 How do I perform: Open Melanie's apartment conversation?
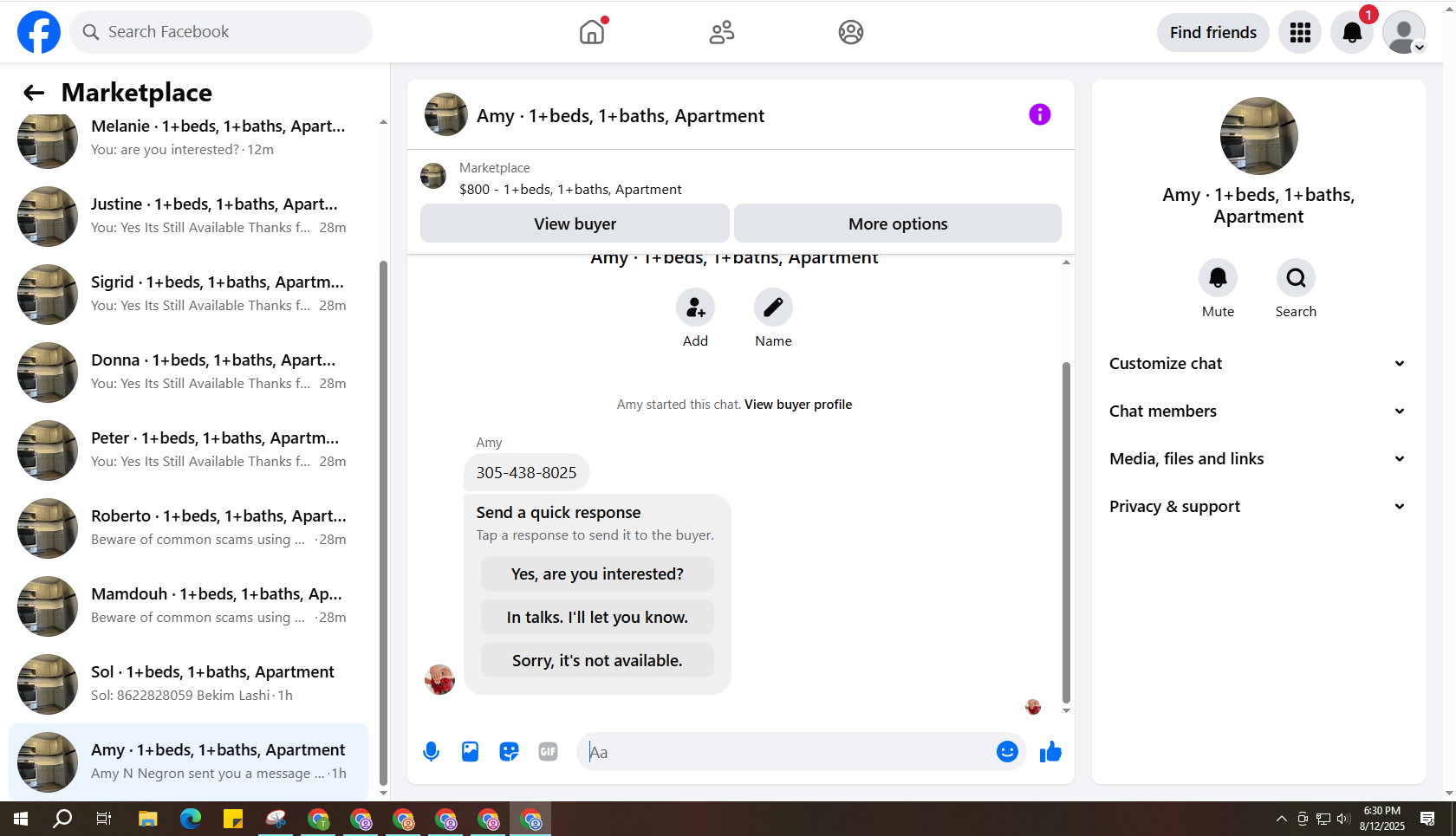click(189, 139)
